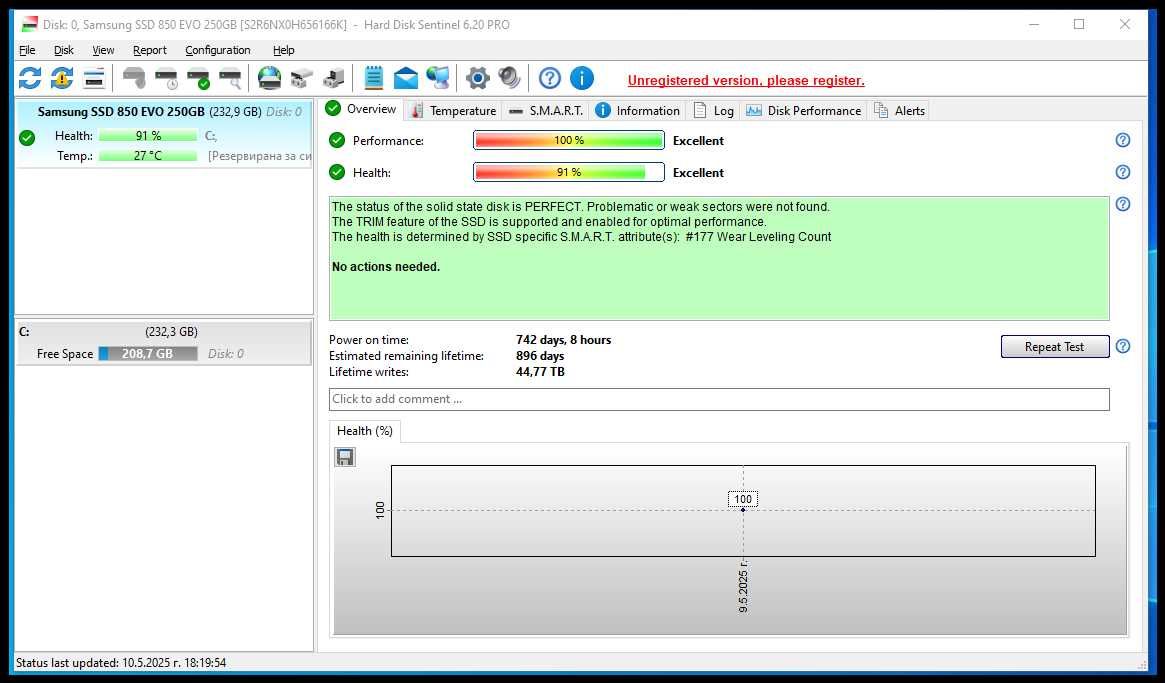Screen dimensions: 1165x683
Task: Open the Report menu
Action: [x=149, y=50]
